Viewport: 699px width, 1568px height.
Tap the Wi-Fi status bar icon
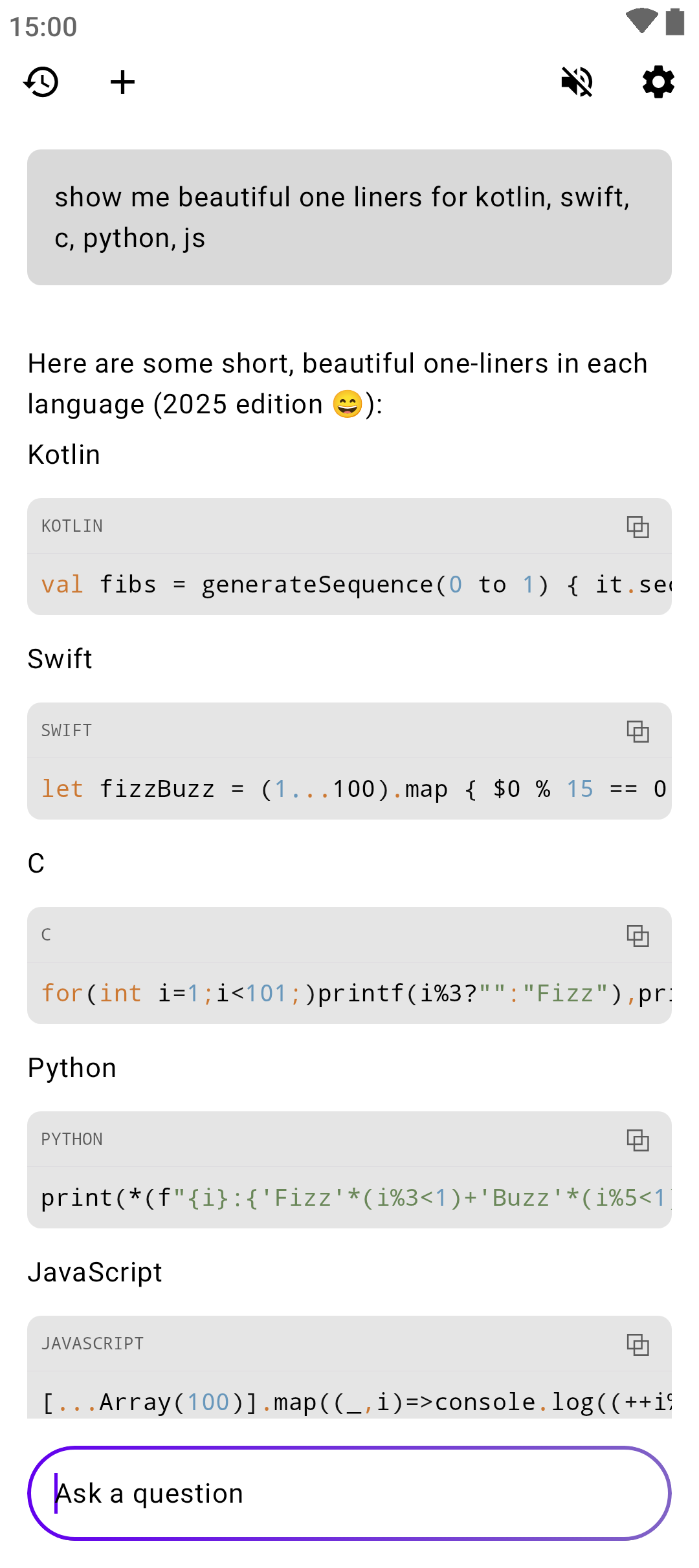click(641, 21)
